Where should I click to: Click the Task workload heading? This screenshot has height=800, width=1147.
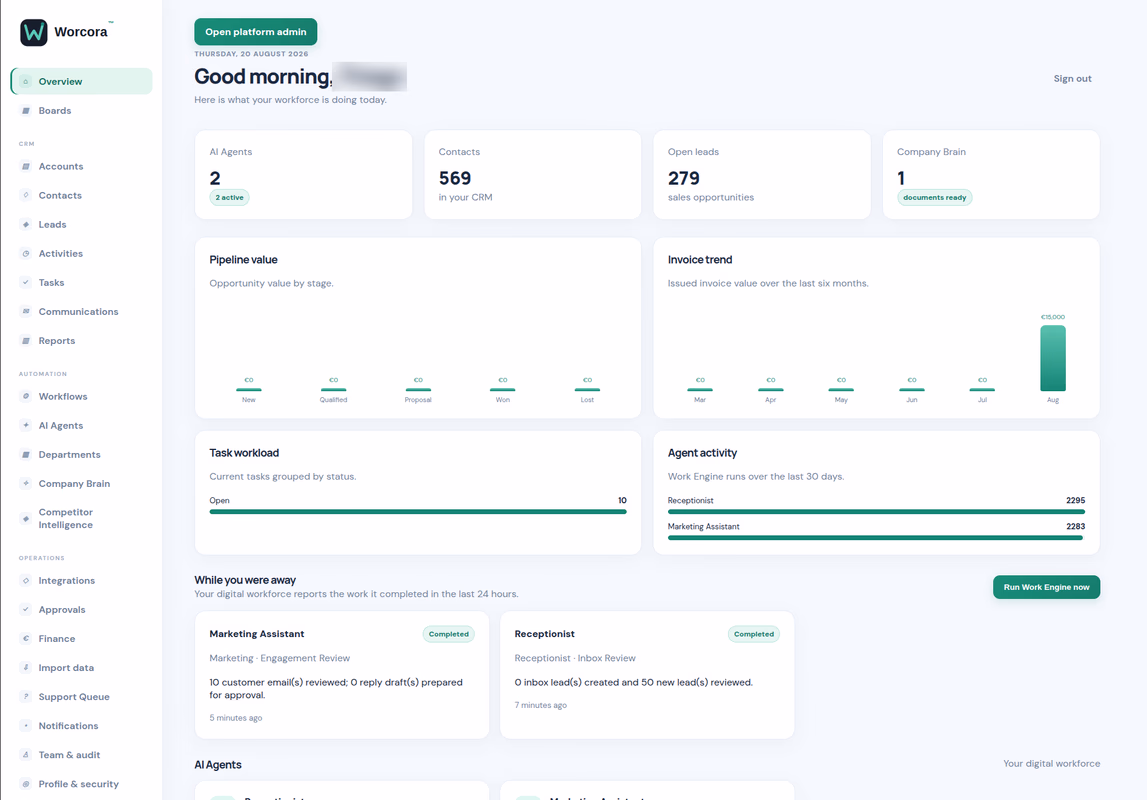[x=244, y=453]
